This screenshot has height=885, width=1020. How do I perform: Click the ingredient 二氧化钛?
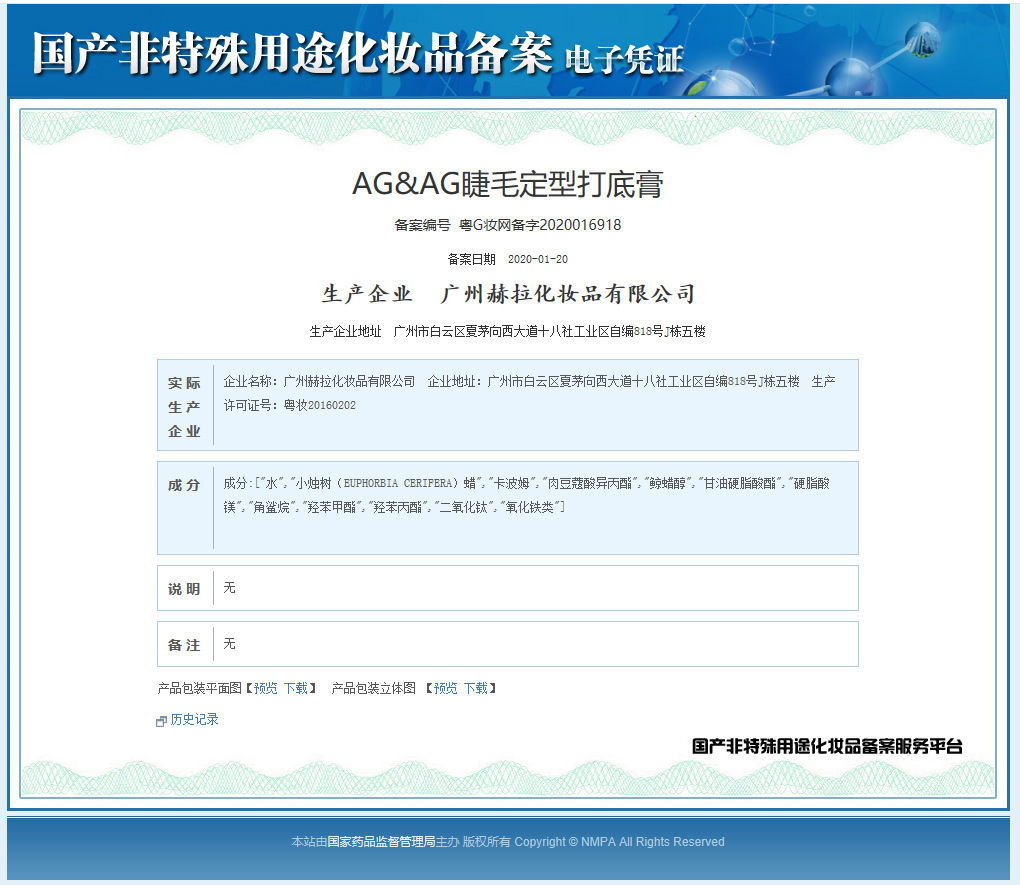click(463, 508)
